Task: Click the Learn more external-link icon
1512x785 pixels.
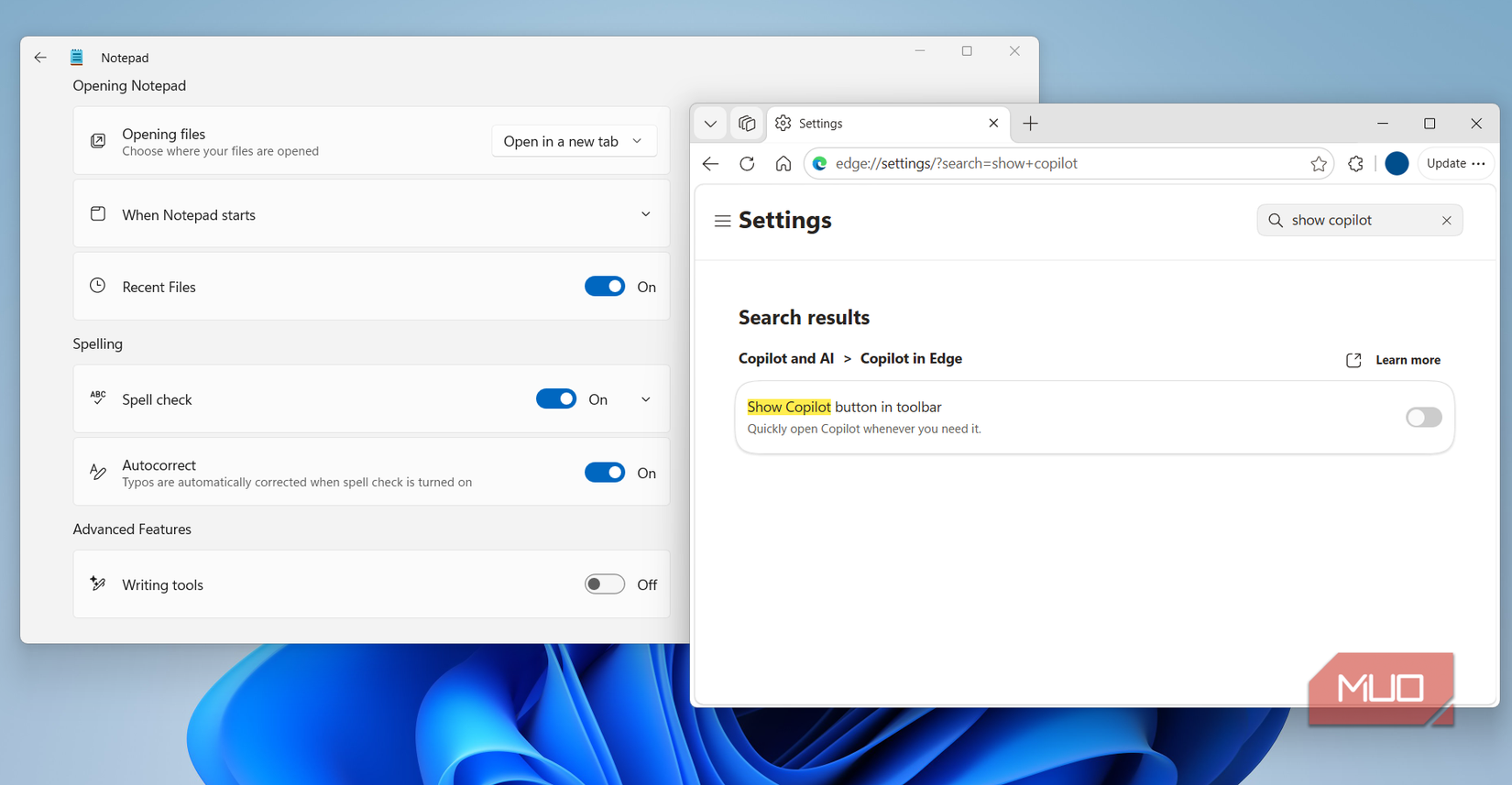Action: [x=1353, y=360]
